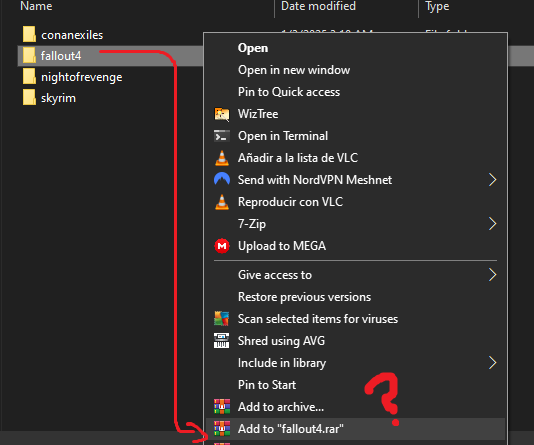Click the AVG shredder icon

222,340
